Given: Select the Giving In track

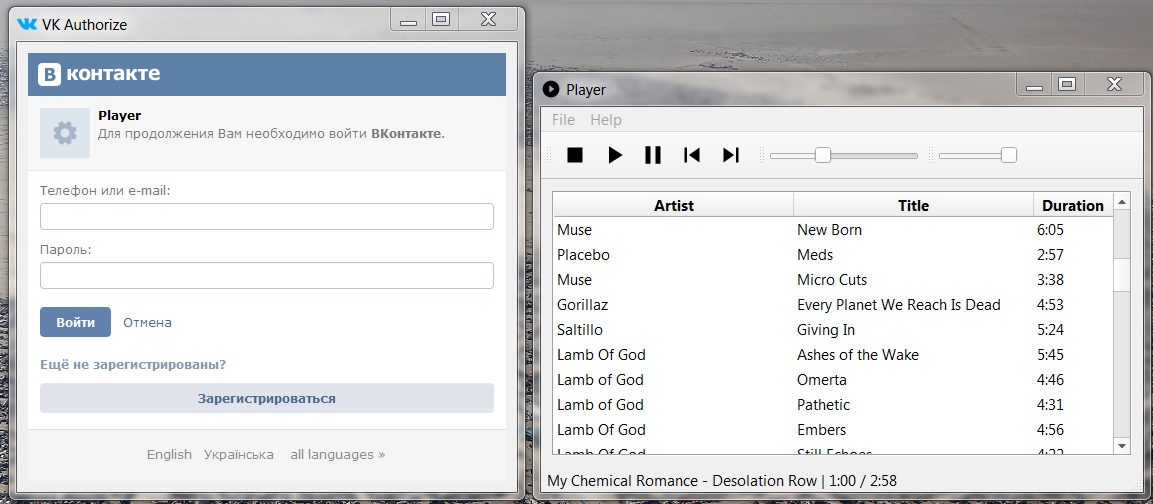Looking at the screenshot, I should pyautogui.click(x=826, y=330).
